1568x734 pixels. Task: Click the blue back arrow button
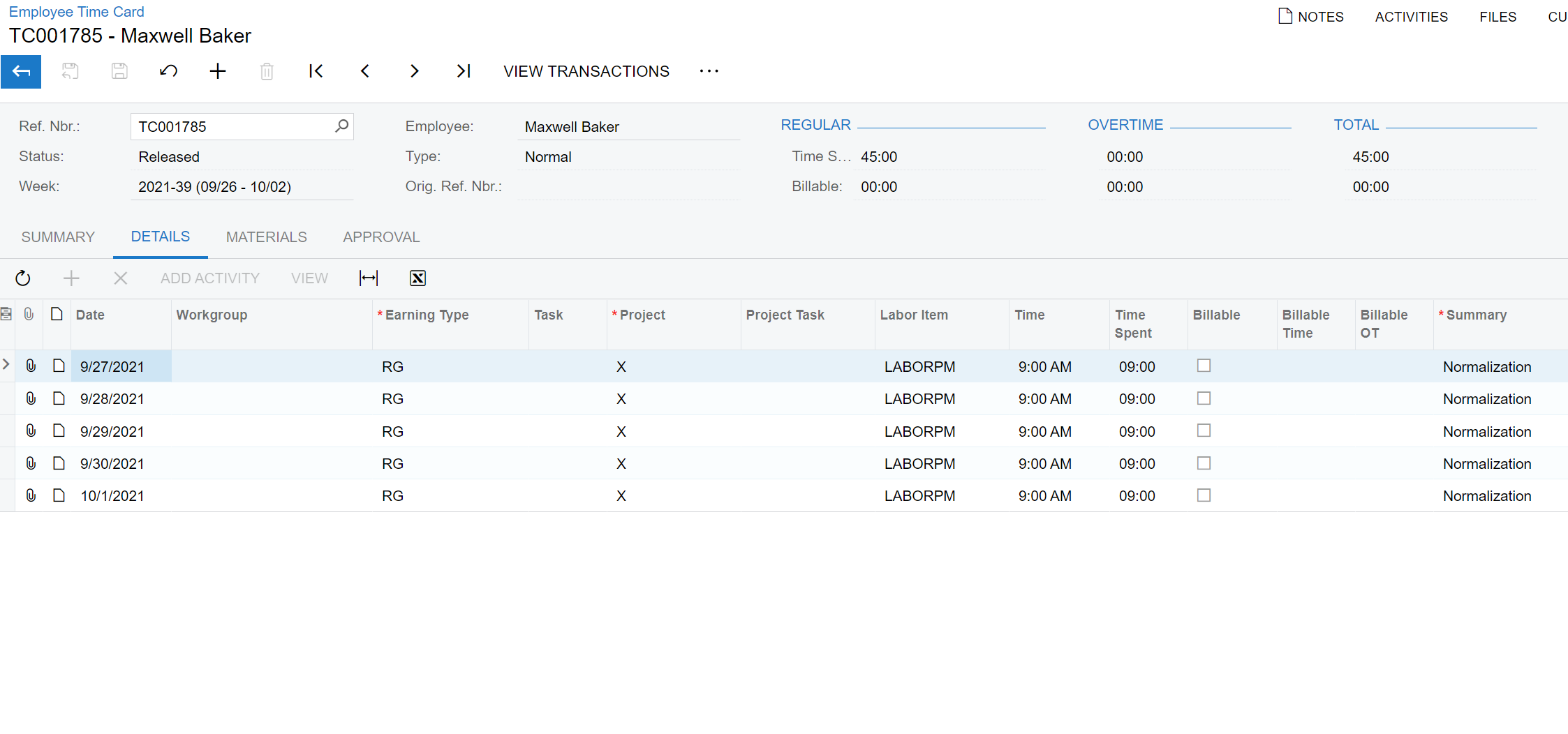point(21,71)
